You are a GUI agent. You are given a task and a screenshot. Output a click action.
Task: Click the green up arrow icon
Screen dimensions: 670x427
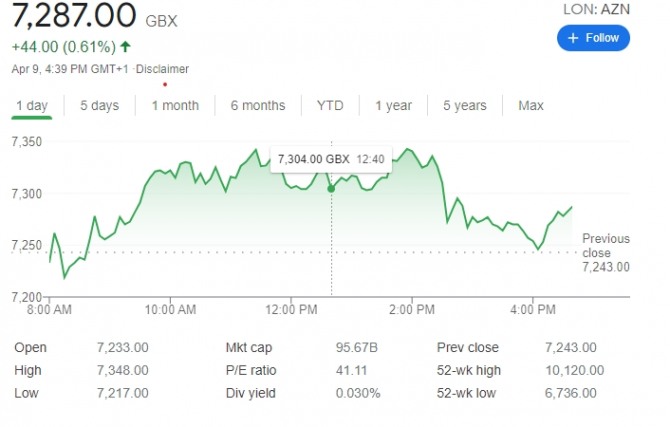[x=125, y=46]
